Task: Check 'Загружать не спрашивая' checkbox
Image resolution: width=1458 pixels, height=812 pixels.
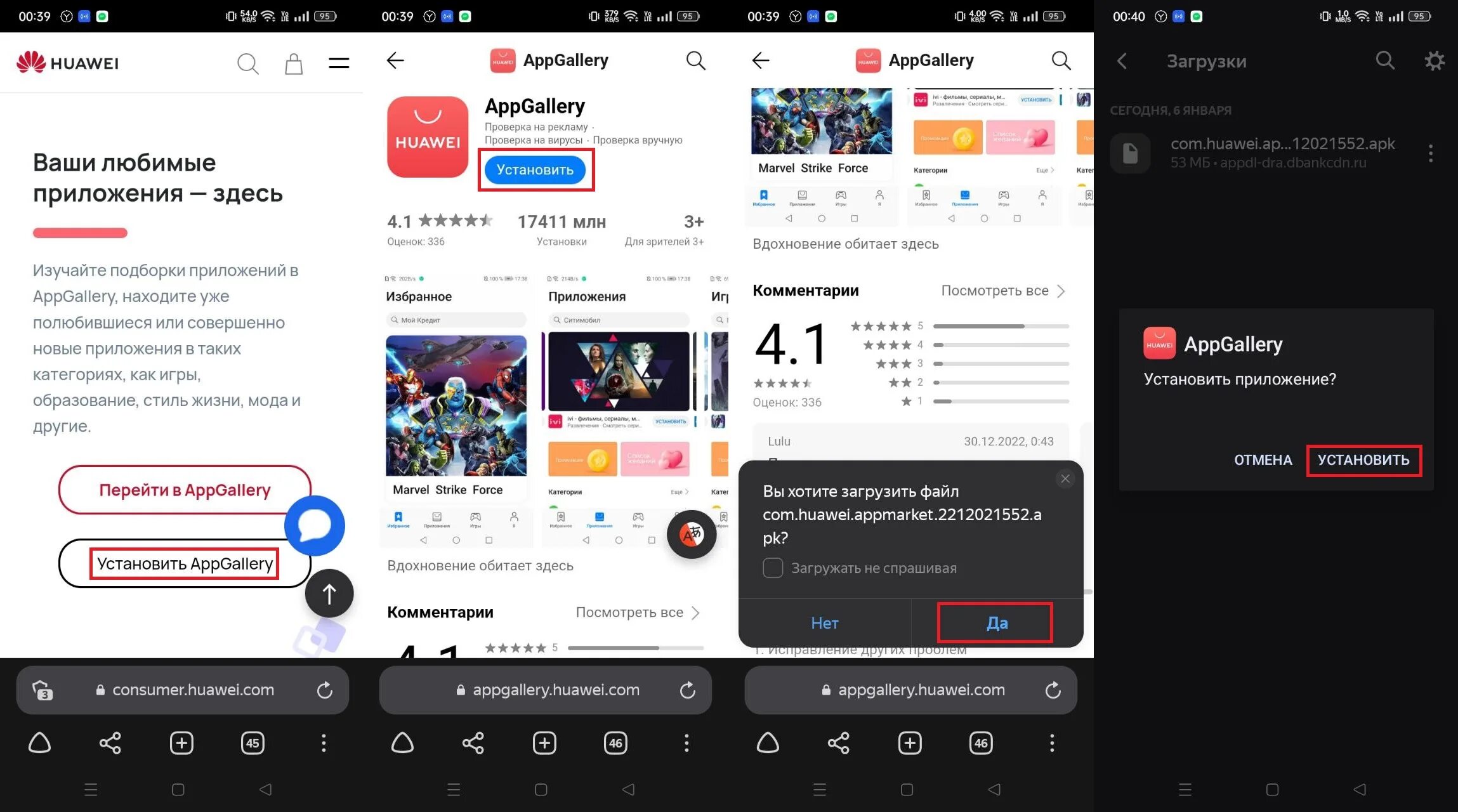Action: click(x=773, y=568)
